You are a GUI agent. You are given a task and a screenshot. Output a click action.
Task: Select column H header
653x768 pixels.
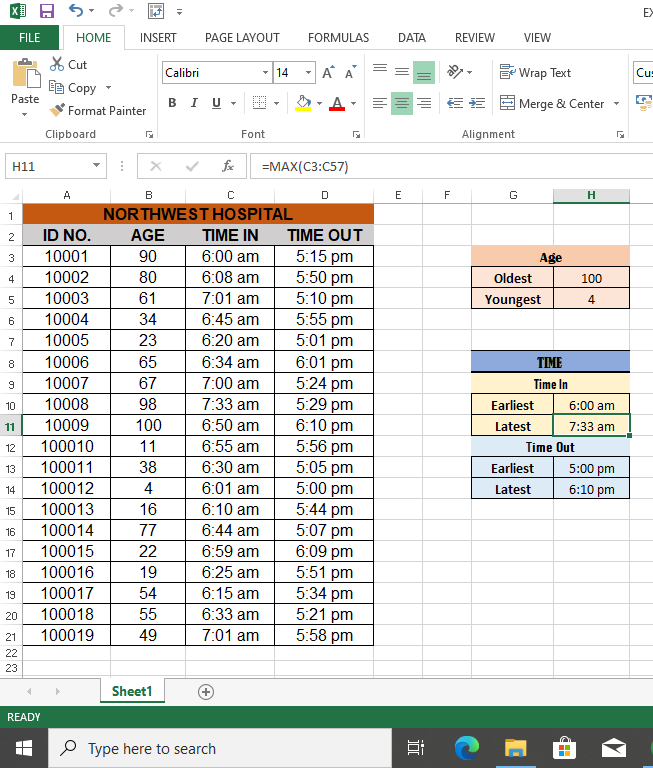pos(591,195)
